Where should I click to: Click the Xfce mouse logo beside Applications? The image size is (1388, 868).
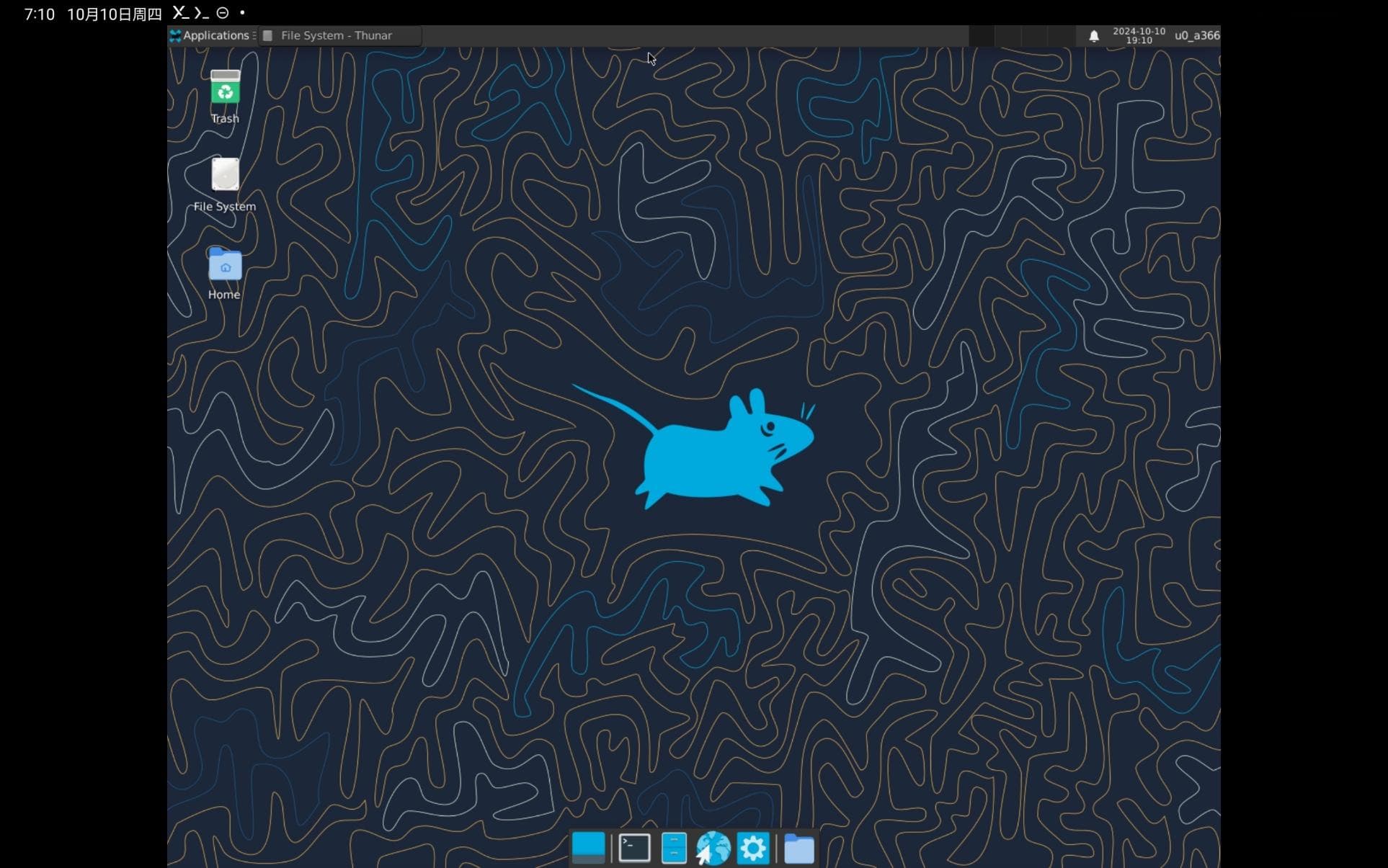(175, 36)
